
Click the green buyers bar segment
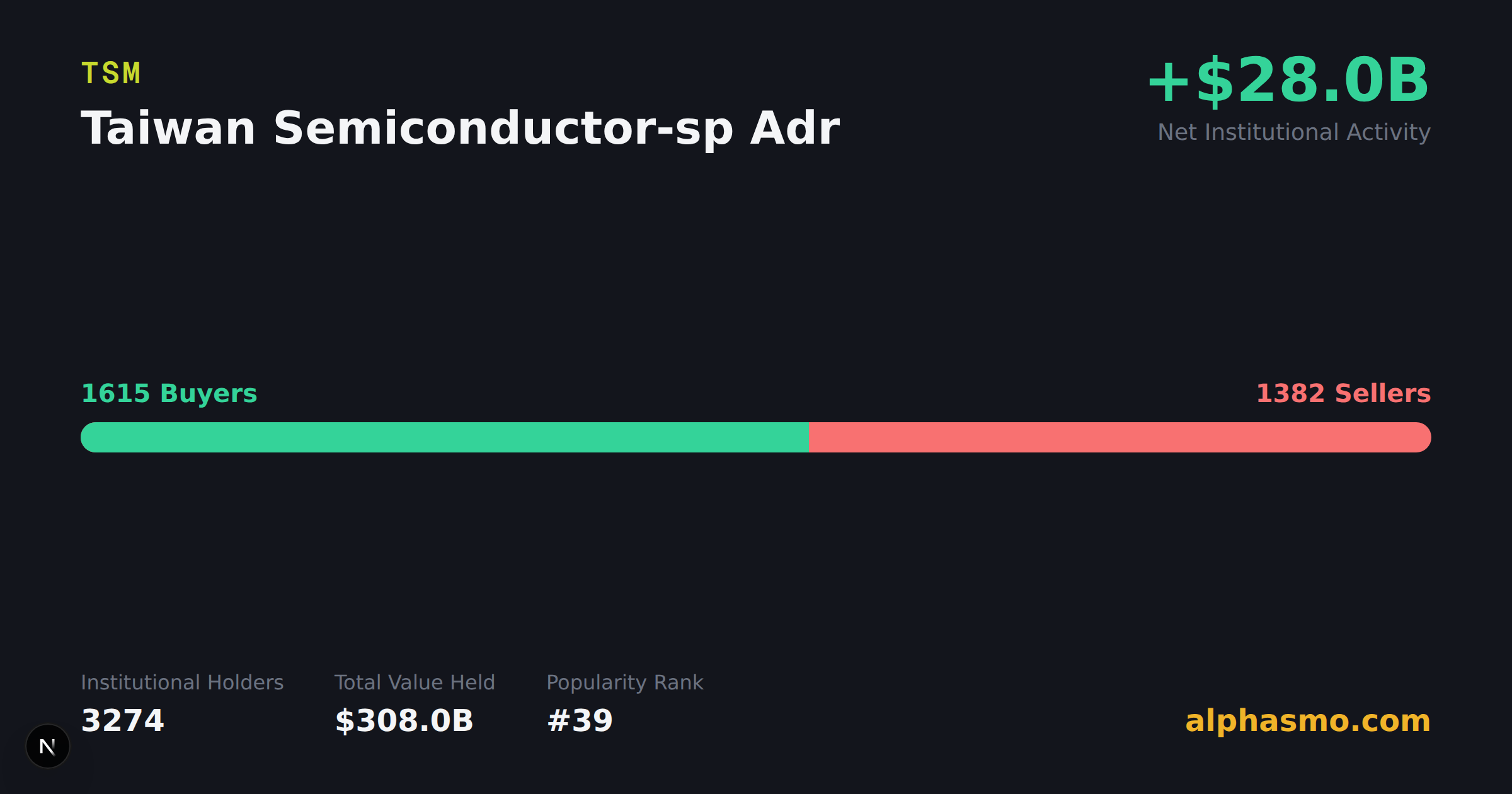click(x=445, y=437)
